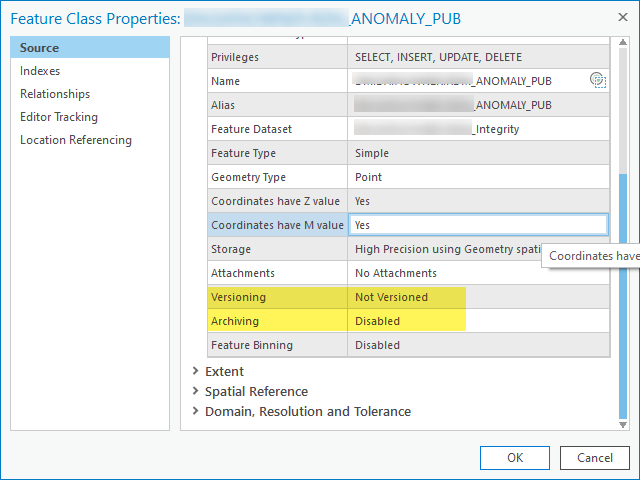Go to the Editor Tracking tab
640x480 pixels.
(59, 117)
